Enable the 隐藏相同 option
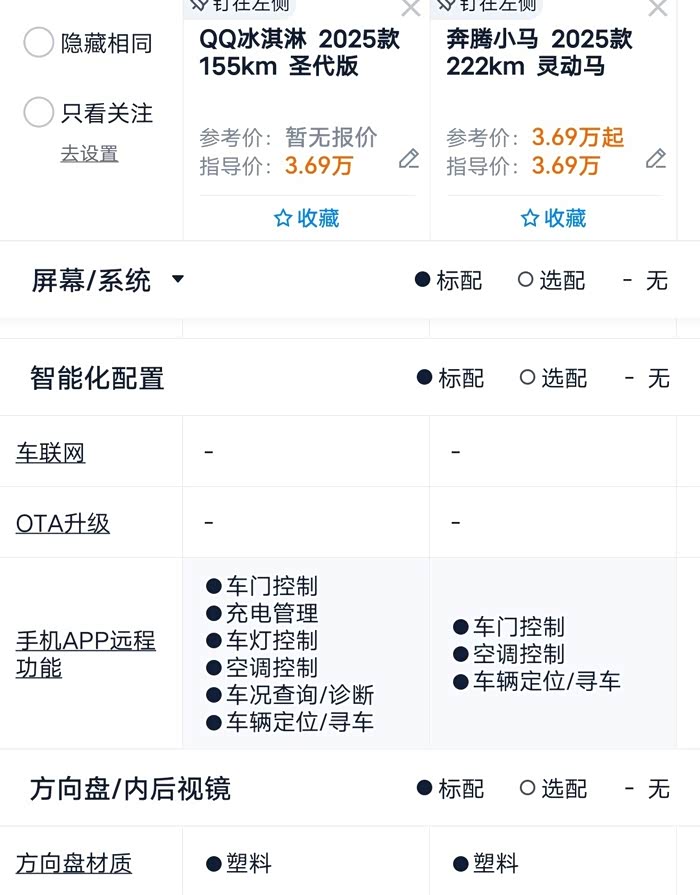Viewport: 700px width, 895px height. coord(38,43)
